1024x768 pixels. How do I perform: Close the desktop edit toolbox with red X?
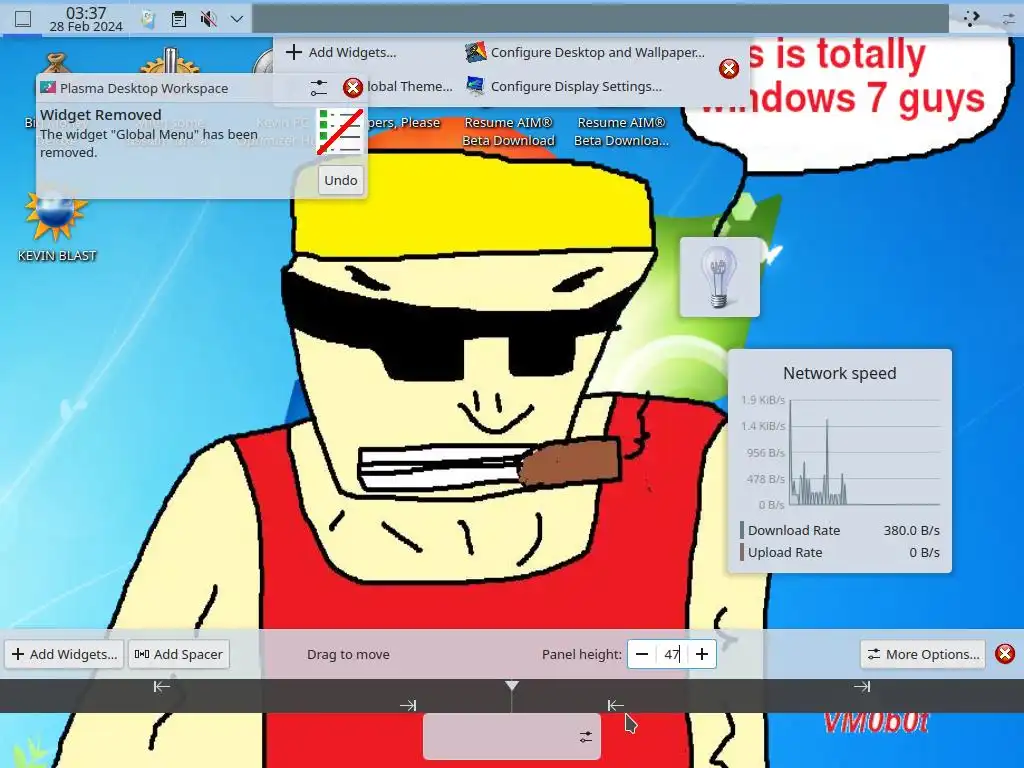point(729,69)
